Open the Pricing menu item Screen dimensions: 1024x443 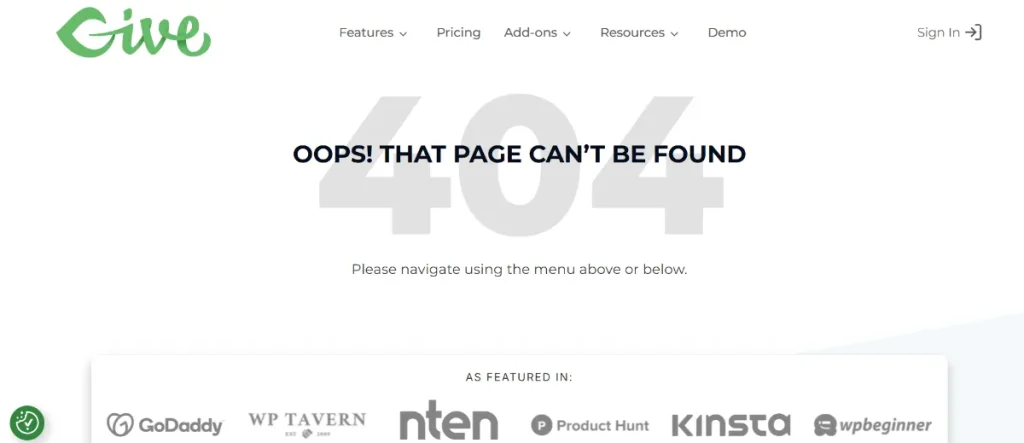pyautogui.click(x=458, y=33)
